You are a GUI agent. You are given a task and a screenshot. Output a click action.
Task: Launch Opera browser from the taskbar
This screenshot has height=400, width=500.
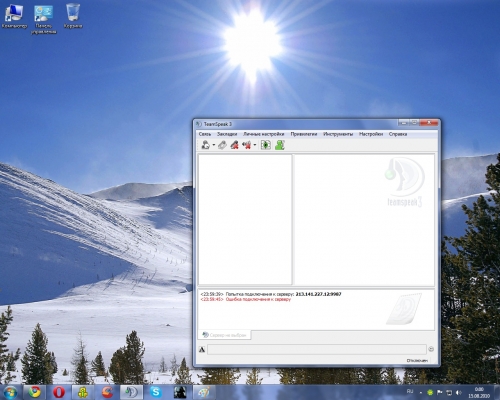[x=59, y=392]
